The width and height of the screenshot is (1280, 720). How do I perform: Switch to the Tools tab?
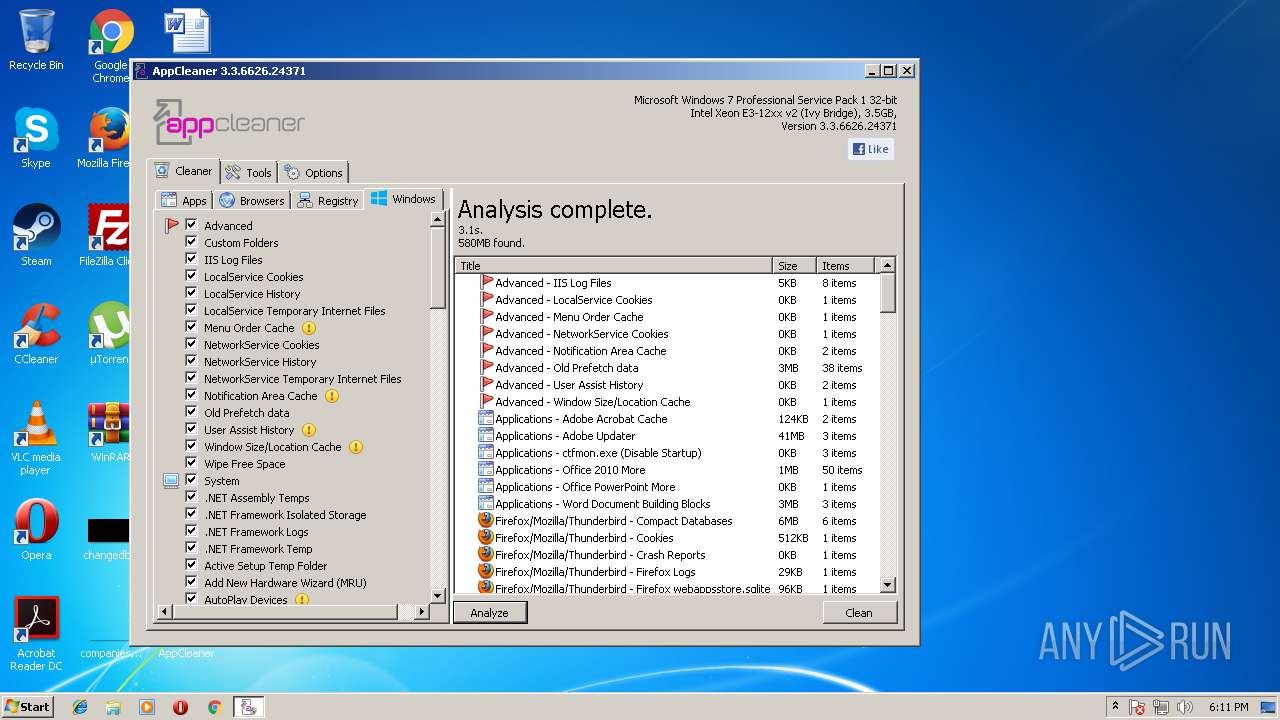pos(248,172)
